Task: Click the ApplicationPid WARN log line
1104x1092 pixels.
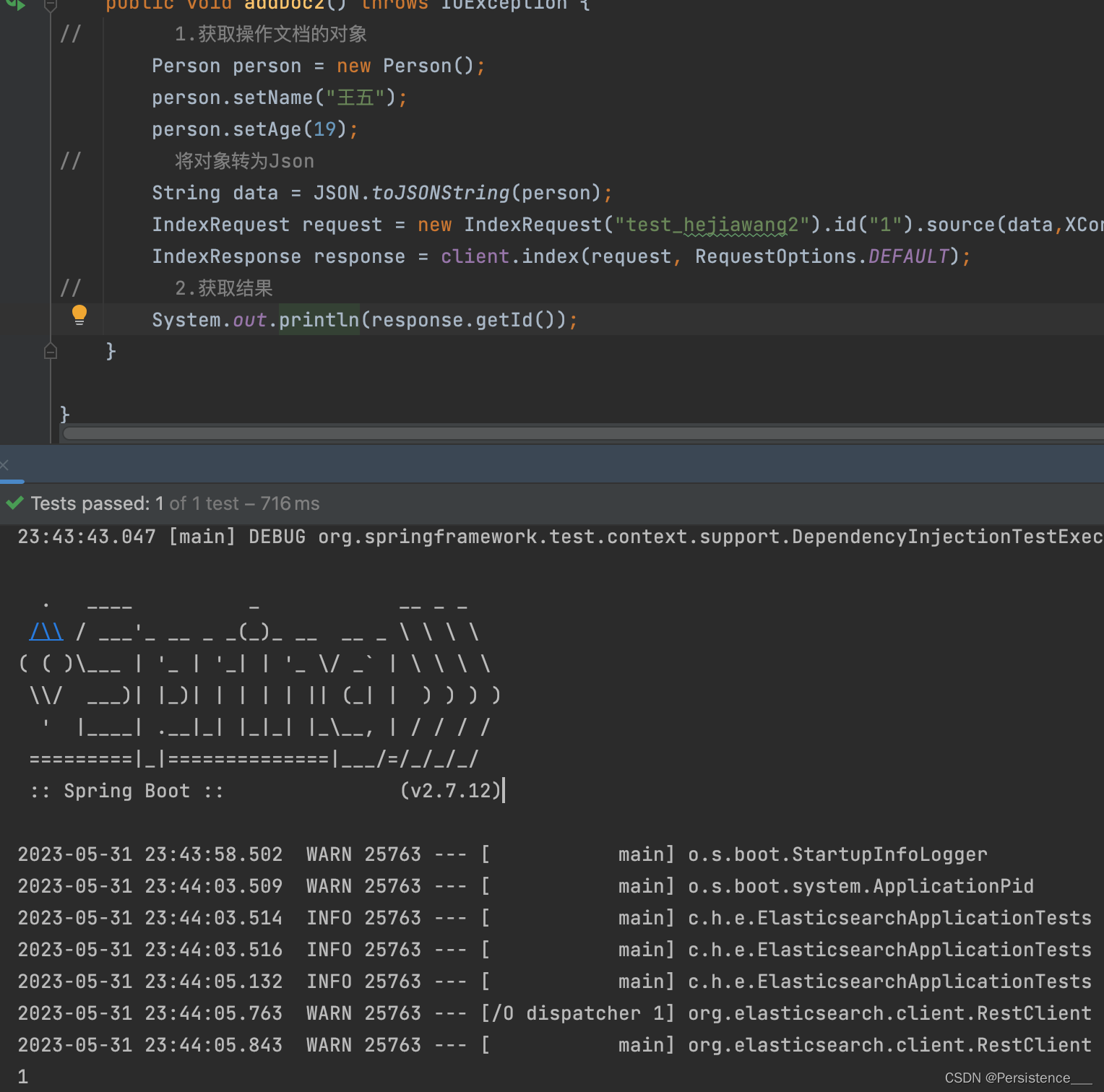Action: [x=526, y=886]
